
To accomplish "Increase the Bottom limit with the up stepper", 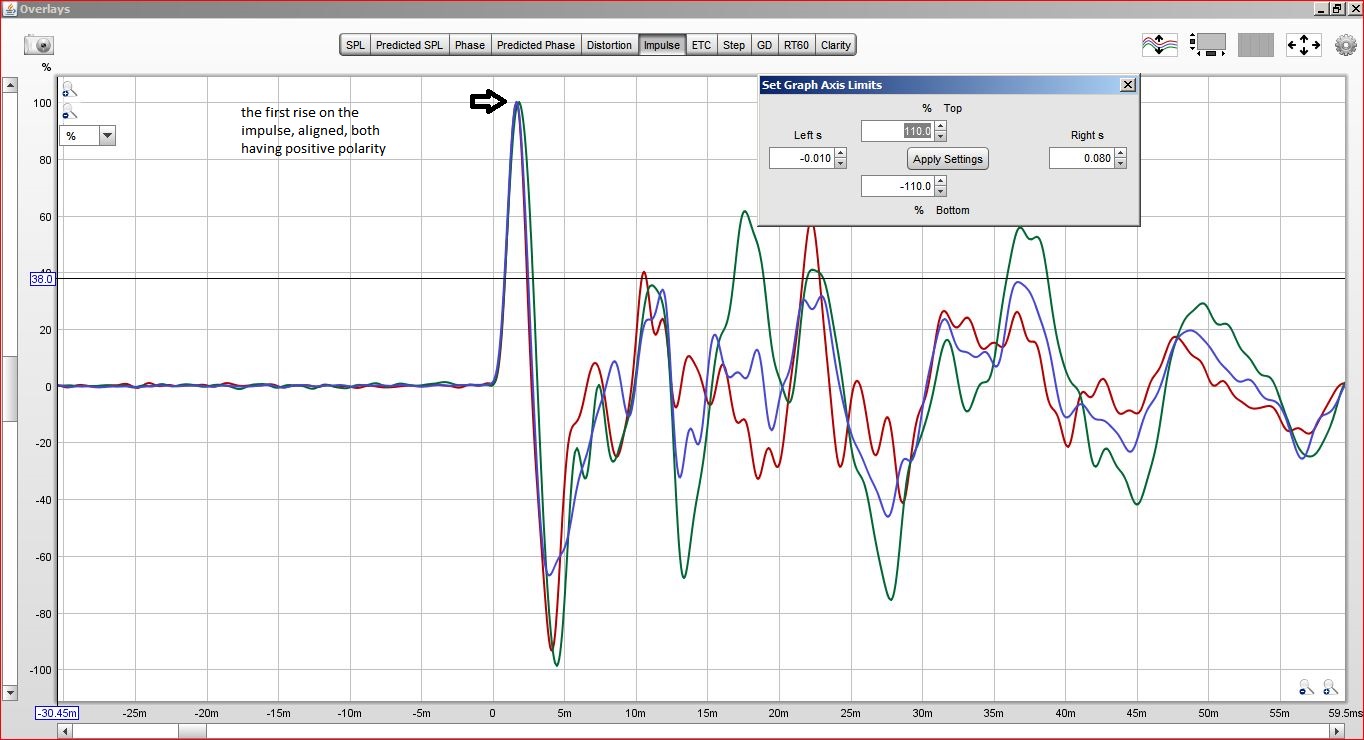I will (940, 181).
